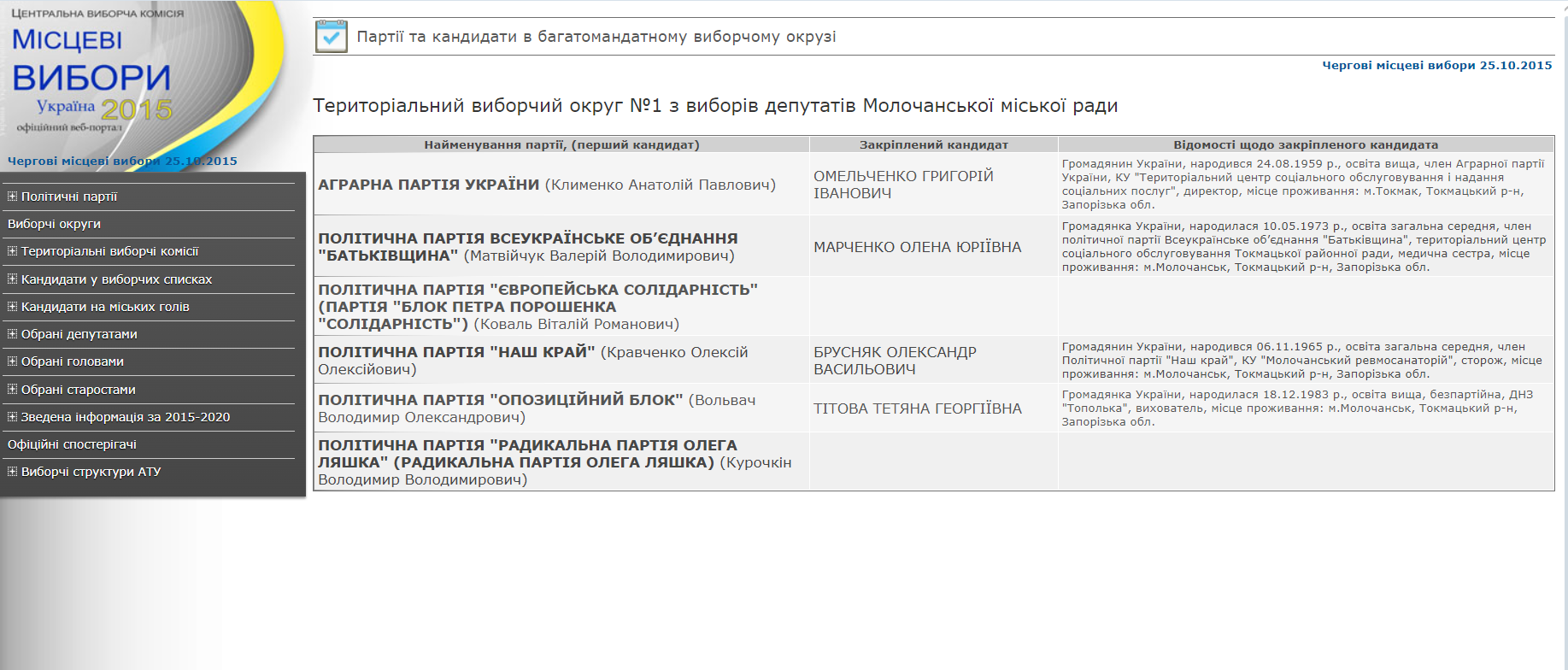Image resolution: width=1568 pixels, height=670 pixels.
Task: Expand plus icon beside Обрані депутатами
Action: pyautogui.click(x=12, y=334)
